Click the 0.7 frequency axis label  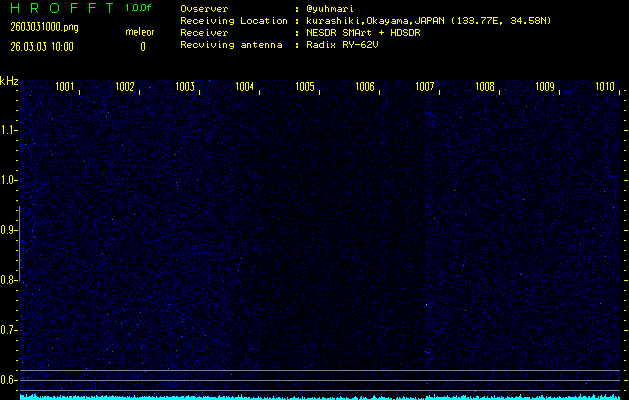[9, 330]
